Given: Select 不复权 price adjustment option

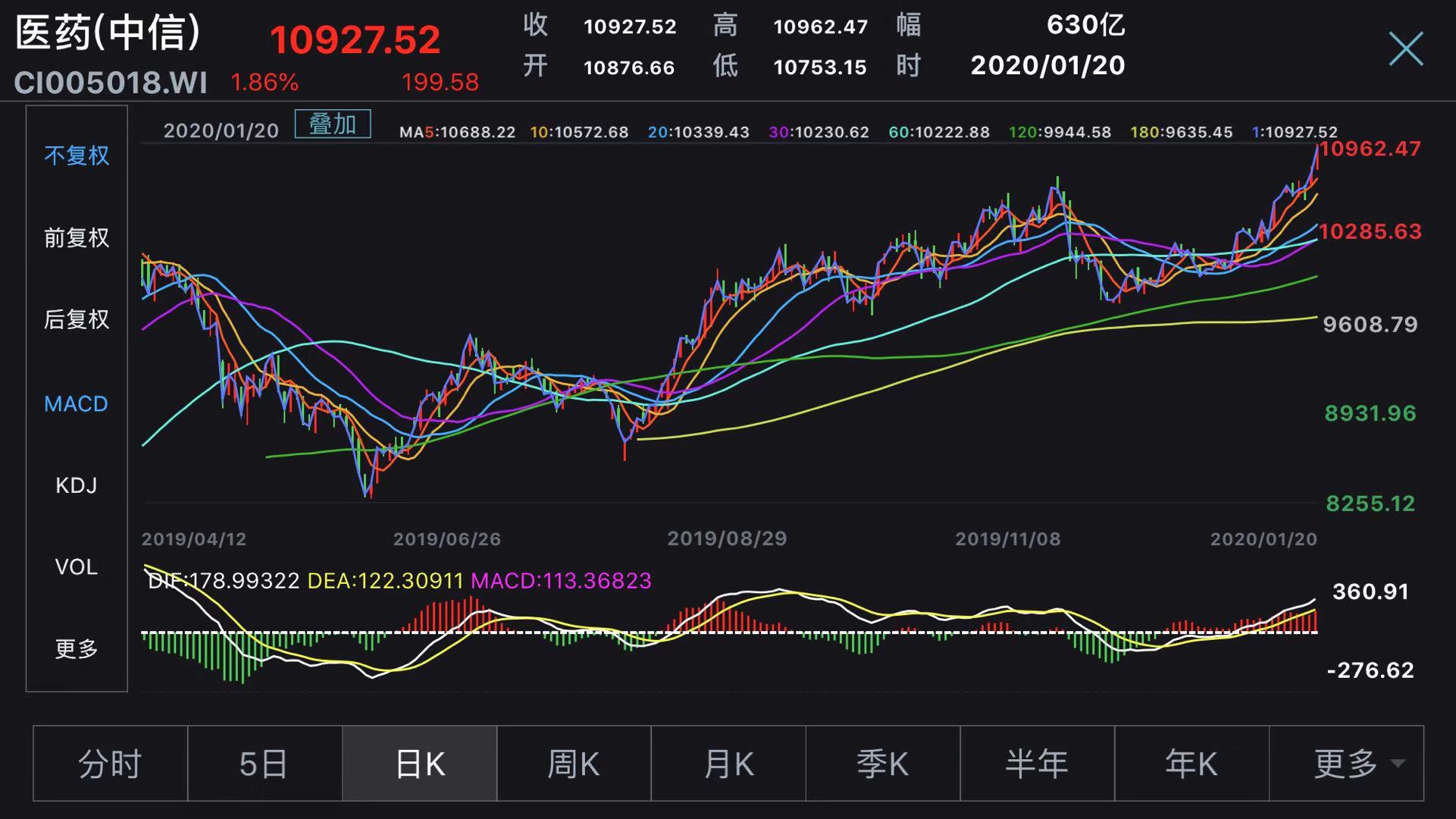Looking at the screenshot, I should (77, 156).
